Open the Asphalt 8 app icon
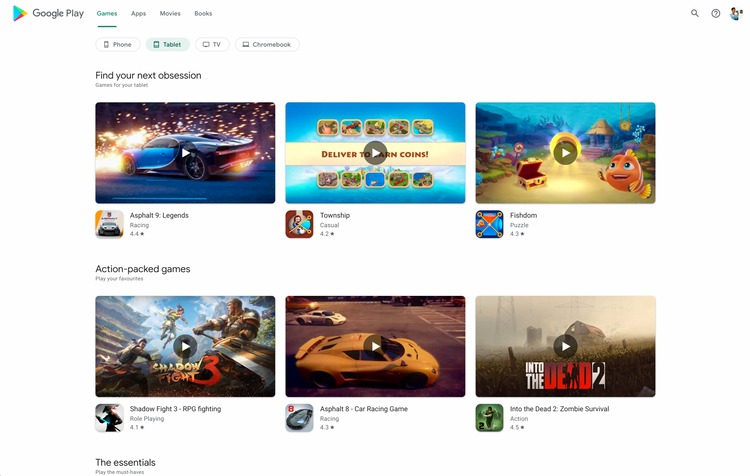This screenshot has height=476, width=750. pos(299,418)
